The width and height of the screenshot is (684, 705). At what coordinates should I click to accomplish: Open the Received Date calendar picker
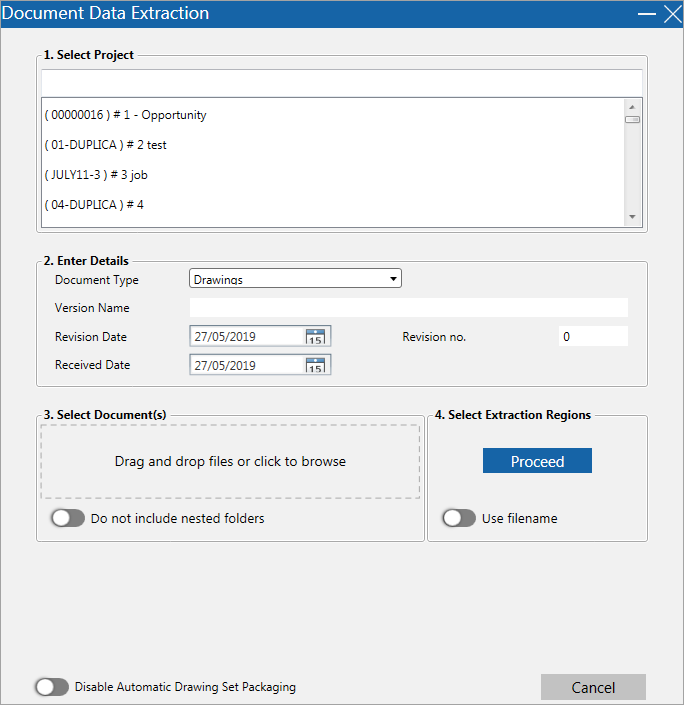click(x=315, y=365)
